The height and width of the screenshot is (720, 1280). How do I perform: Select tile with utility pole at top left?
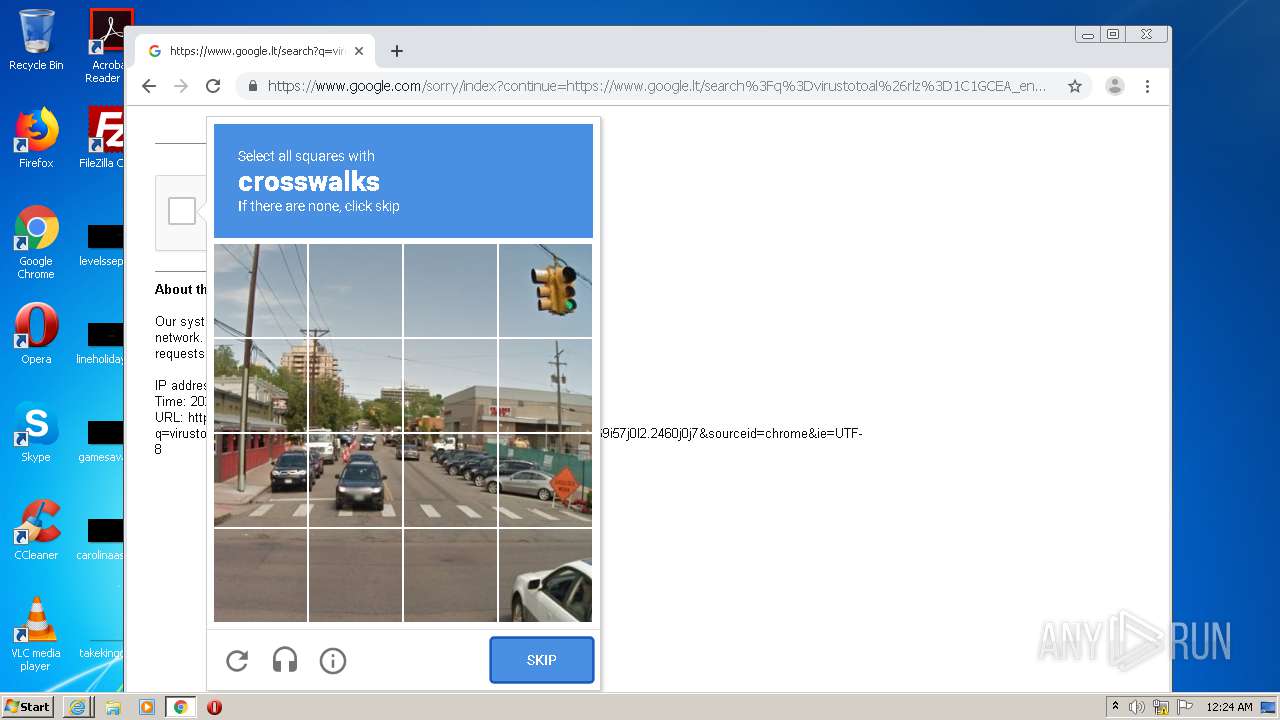tap(260, 290)
